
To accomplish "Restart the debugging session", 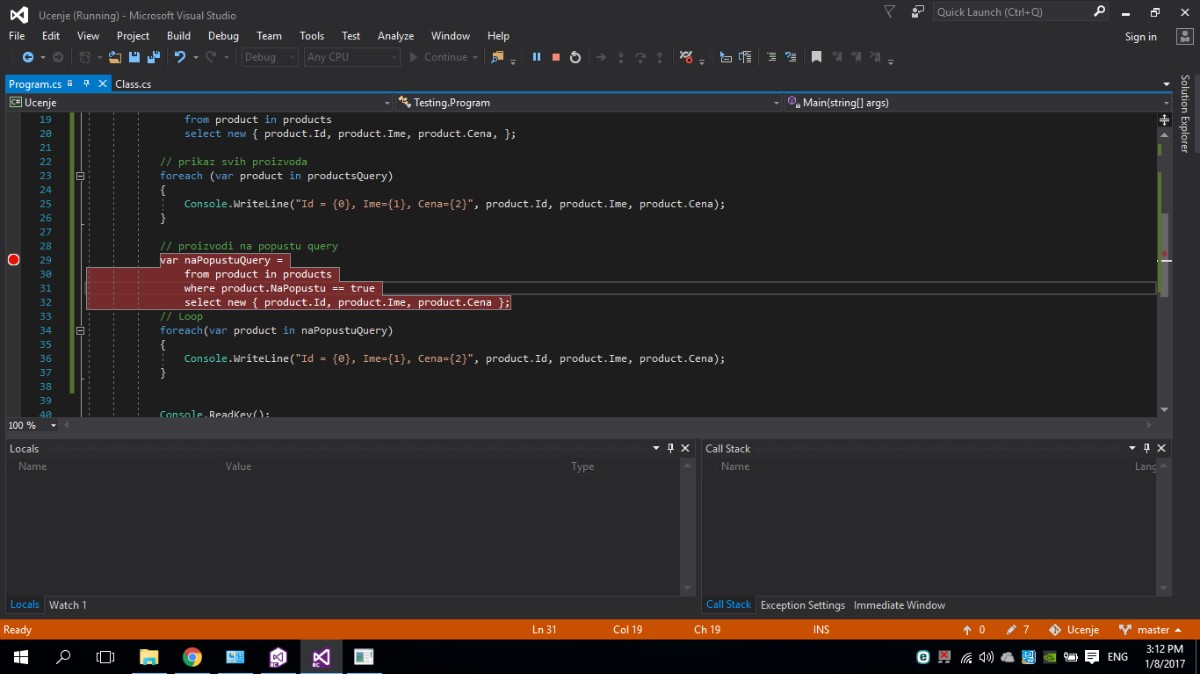I will (575, 57).
